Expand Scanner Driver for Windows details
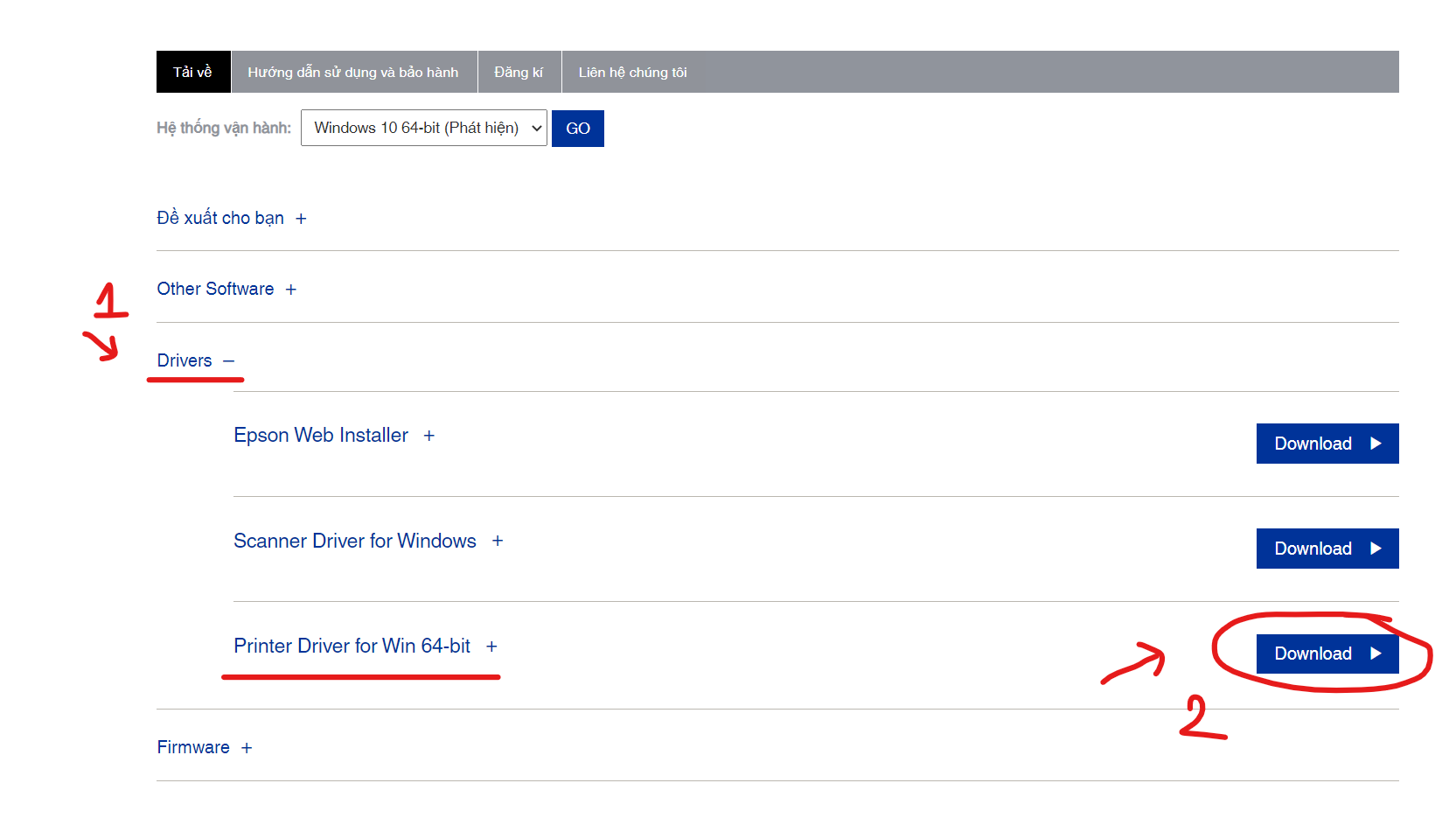This screenshot has height=818, width=1456. [354, 541]
